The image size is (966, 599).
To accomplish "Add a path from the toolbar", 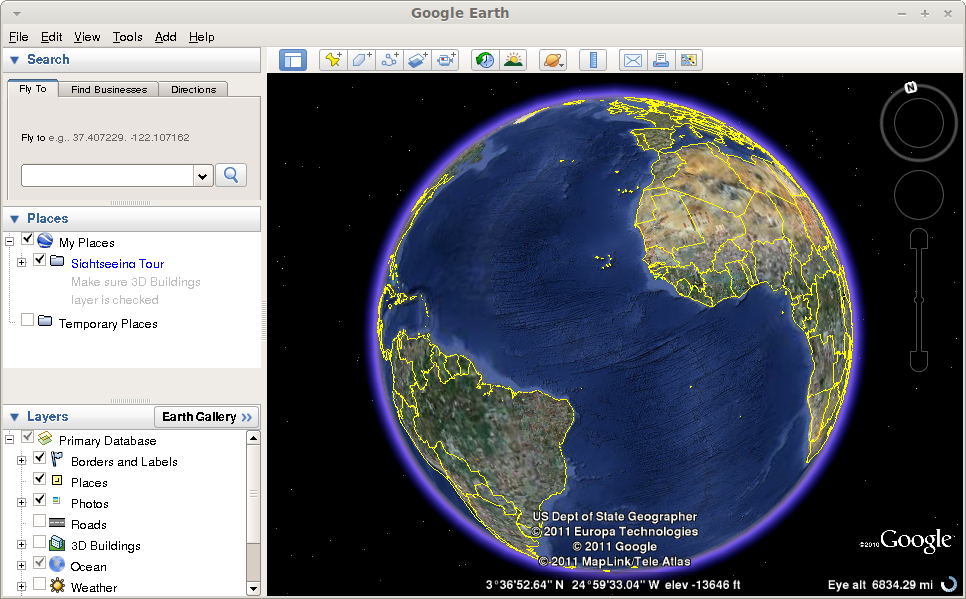I will 390,60.
